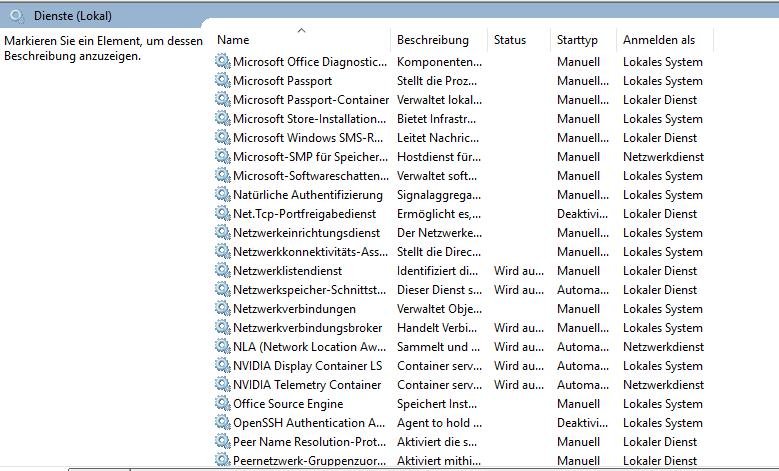
Task: Select the Net.Tcp-Portfreigabedienst service name
Action: click(x=305, y=214)
